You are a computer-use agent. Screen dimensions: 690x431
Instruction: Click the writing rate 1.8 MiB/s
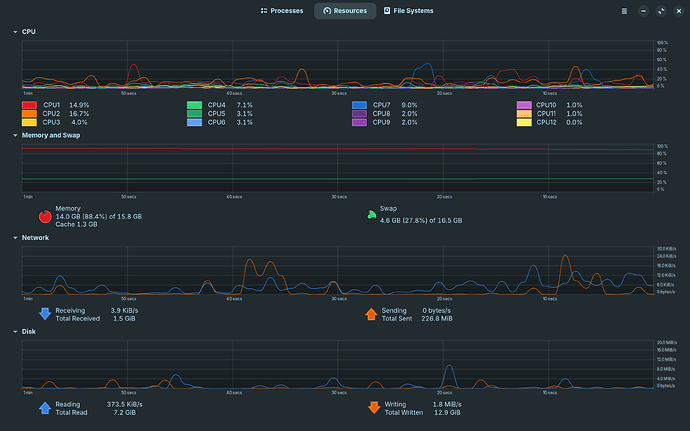coord(447,404)
